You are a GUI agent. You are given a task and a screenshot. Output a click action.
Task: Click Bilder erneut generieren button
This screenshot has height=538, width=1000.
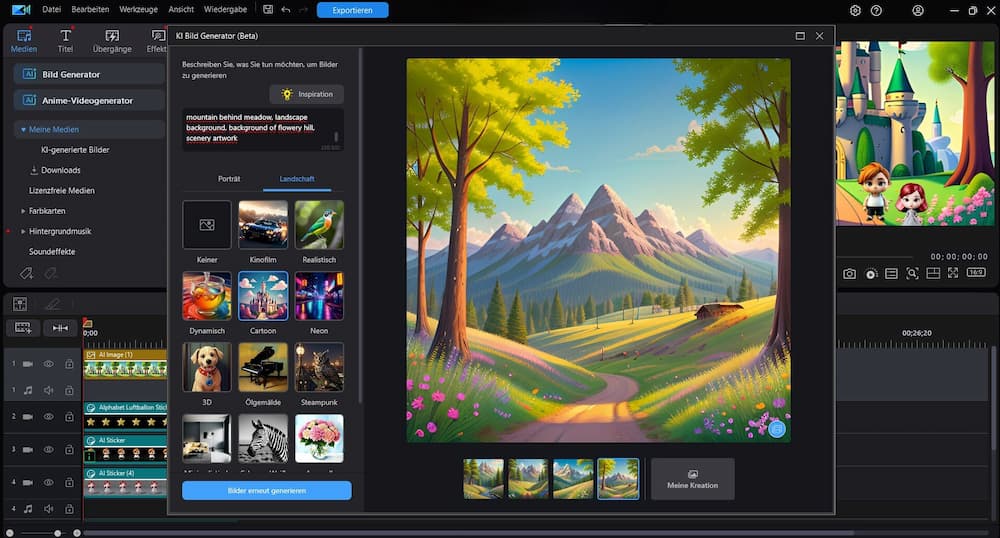pyautogui.click(x=266, y=490)
